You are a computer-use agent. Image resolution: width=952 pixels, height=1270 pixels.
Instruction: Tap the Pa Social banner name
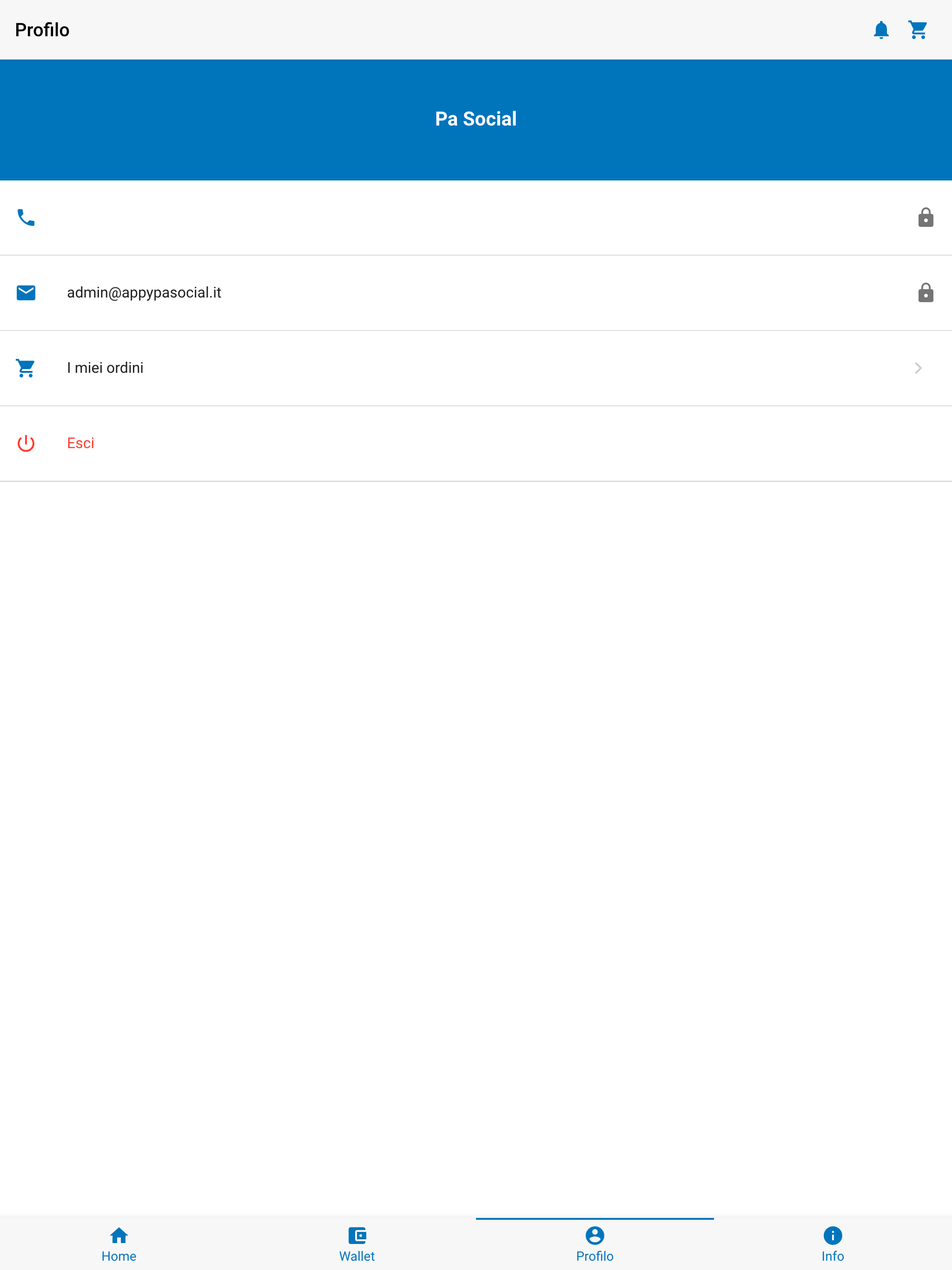coord(476,119)
